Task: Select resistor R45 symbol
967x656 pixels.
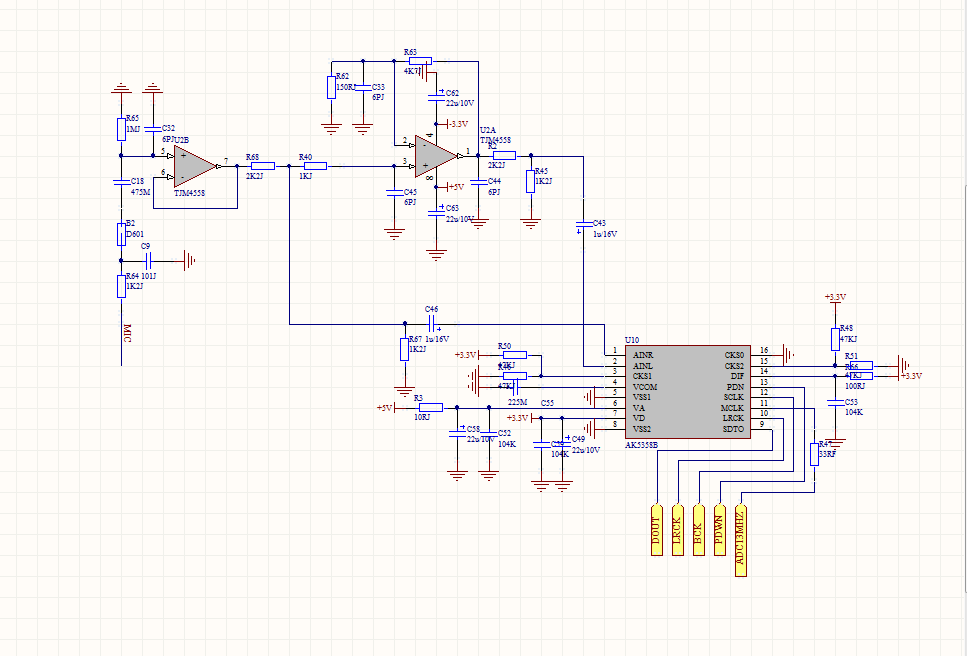Action: tap(530, 180)
